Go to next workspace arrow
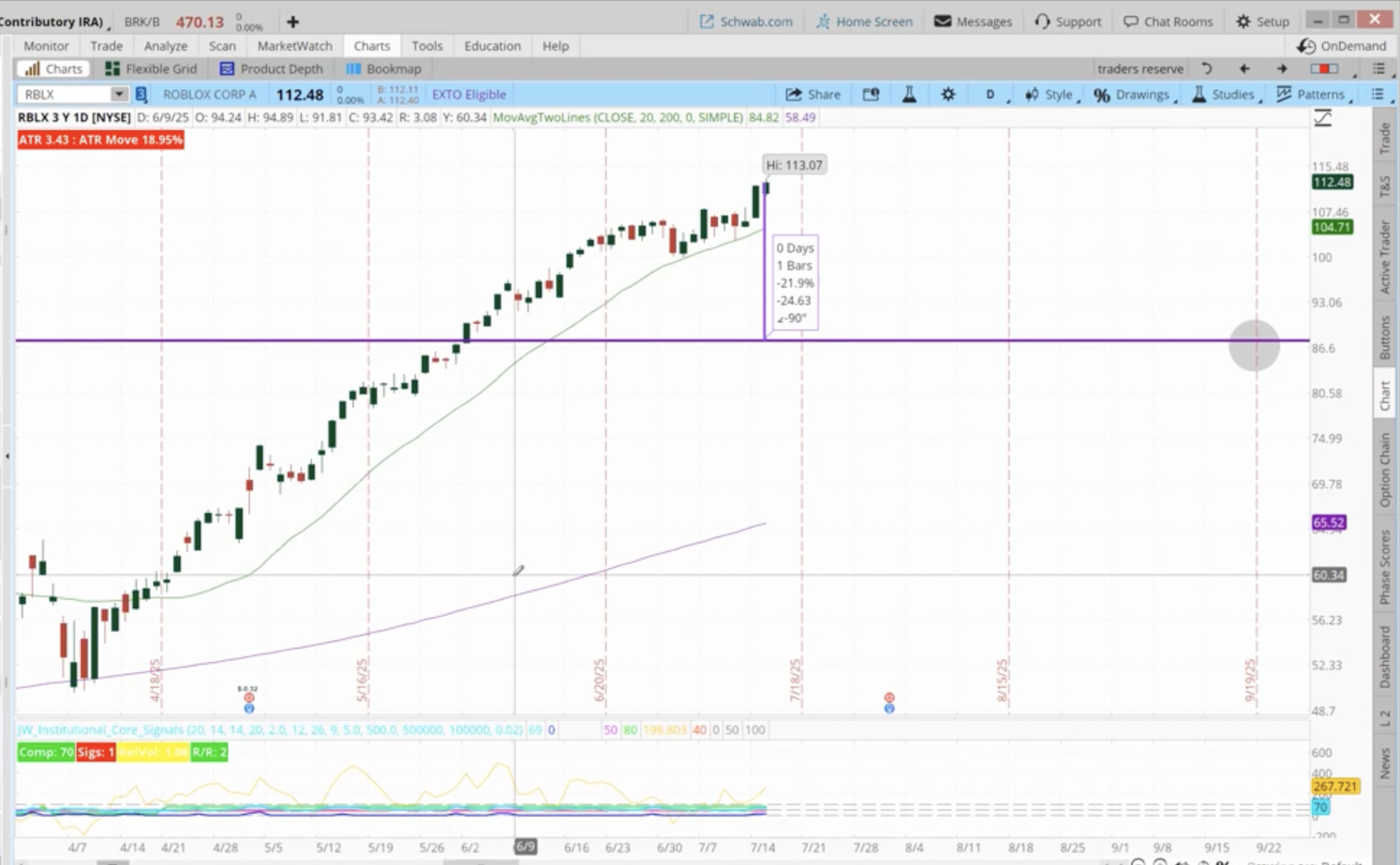Screen dimensions: 1400x865 [x=1282, y=69]
